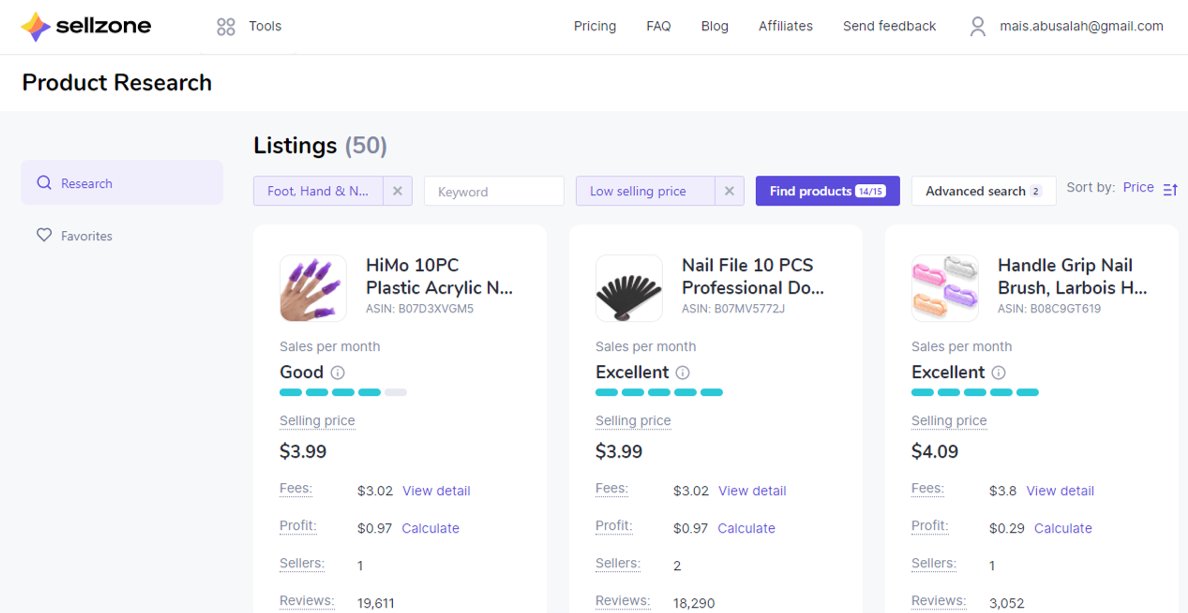1188x613 pixels.
Task: Calculate profit for Nail File 10 PCS
Action: [746, 528]
